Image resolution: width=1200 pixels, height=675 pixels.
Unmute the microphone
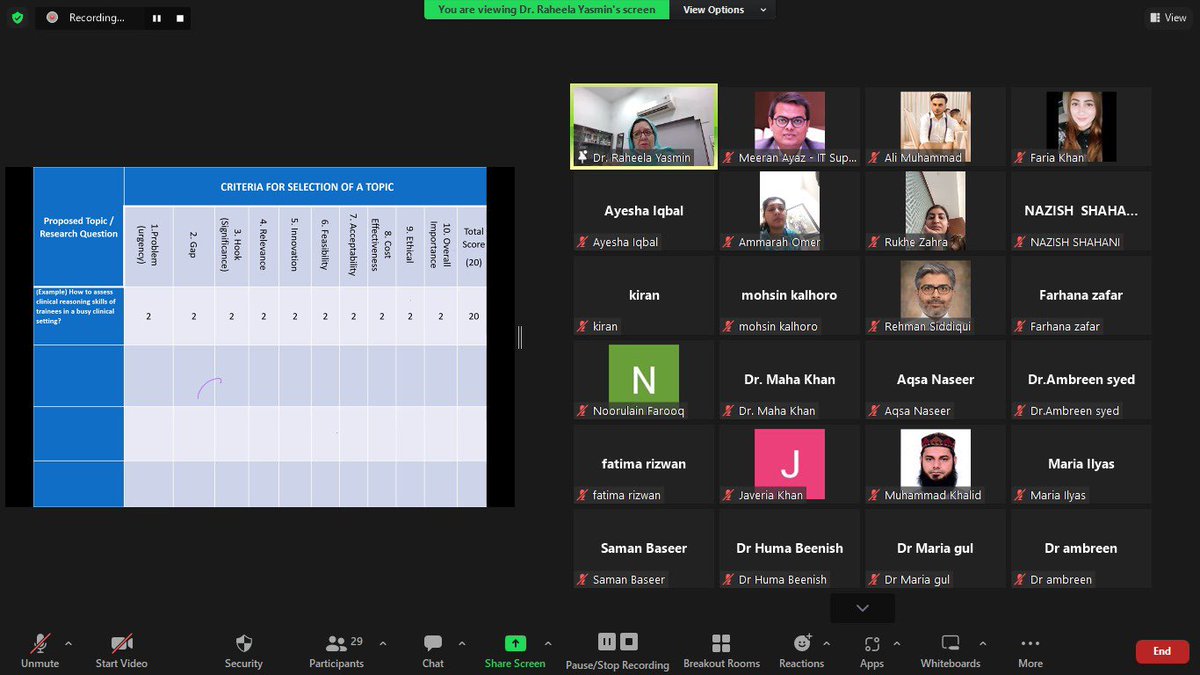click(40, 650)
